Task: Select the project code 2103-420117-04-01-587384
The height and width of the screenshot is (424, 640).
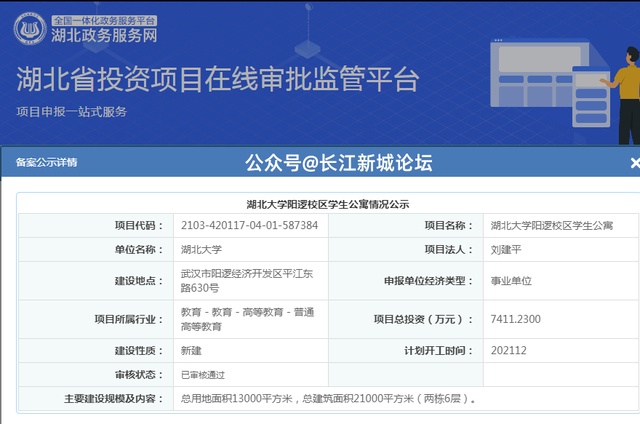Action: (249, 225)
